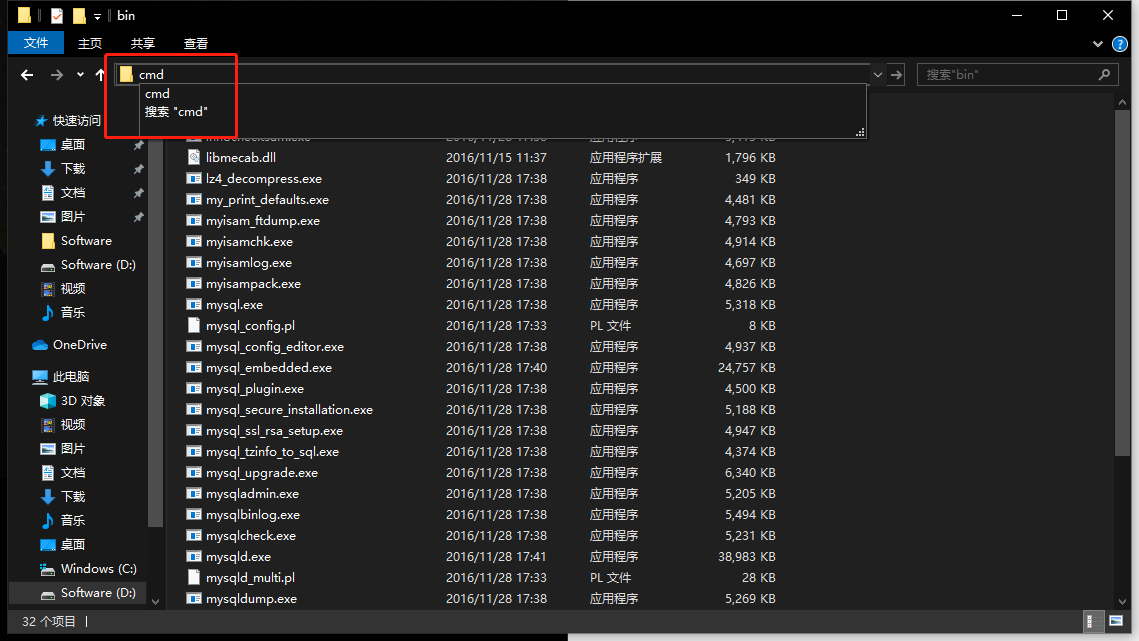
Task: Open Software (D:) in quick access
Action: click(x=98, y=265)
